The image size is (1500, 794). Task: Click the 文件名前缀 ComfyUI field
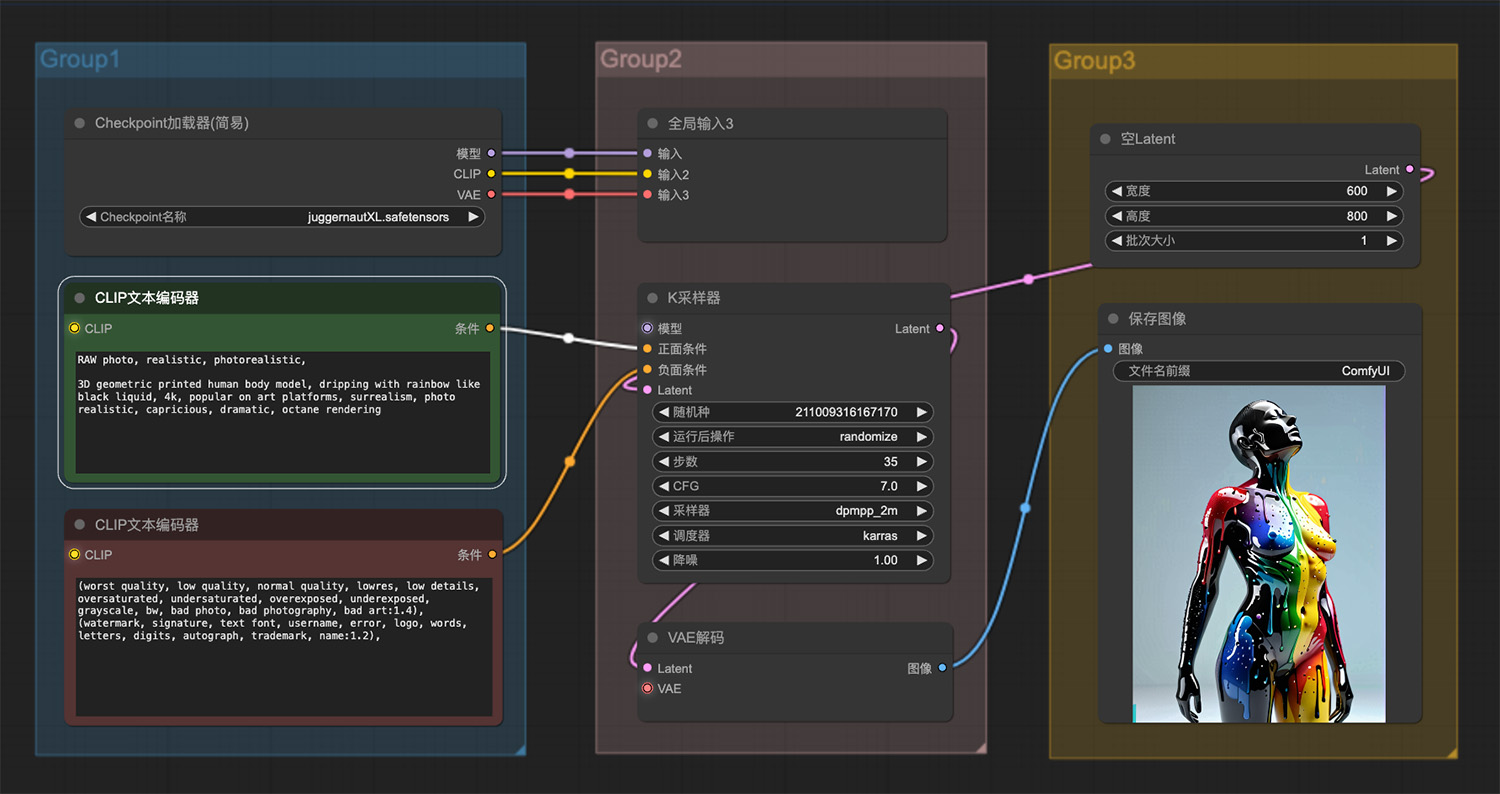pos(1259,371)
